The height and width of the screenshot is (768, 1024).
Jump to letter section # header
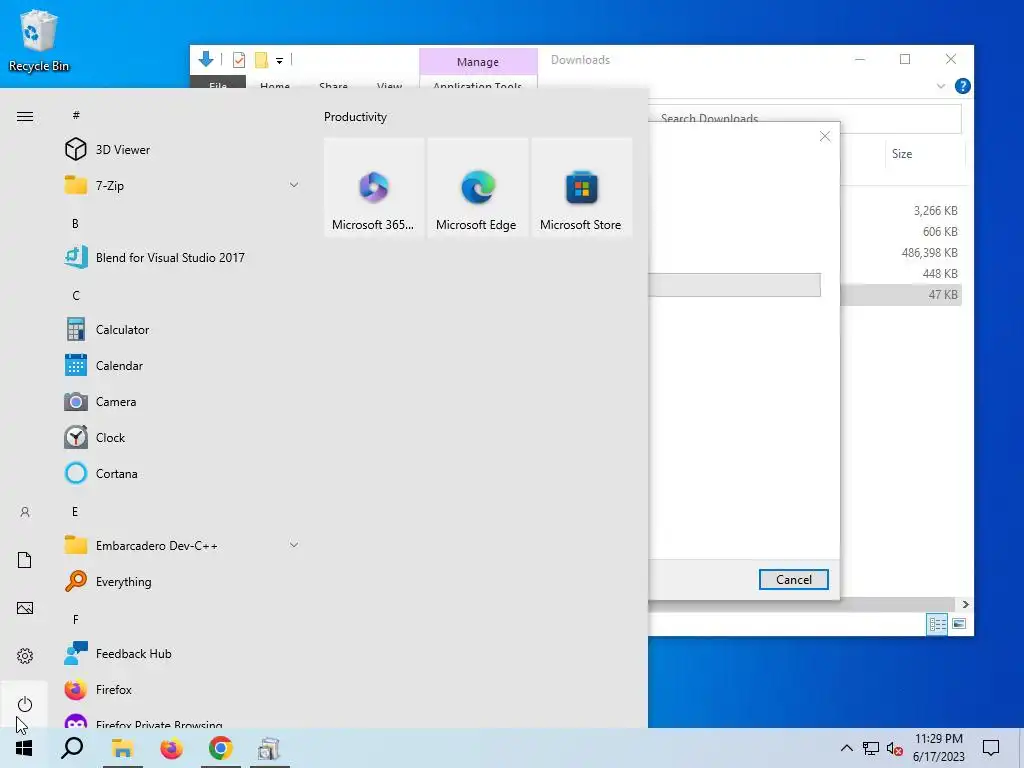coord(76,115)
